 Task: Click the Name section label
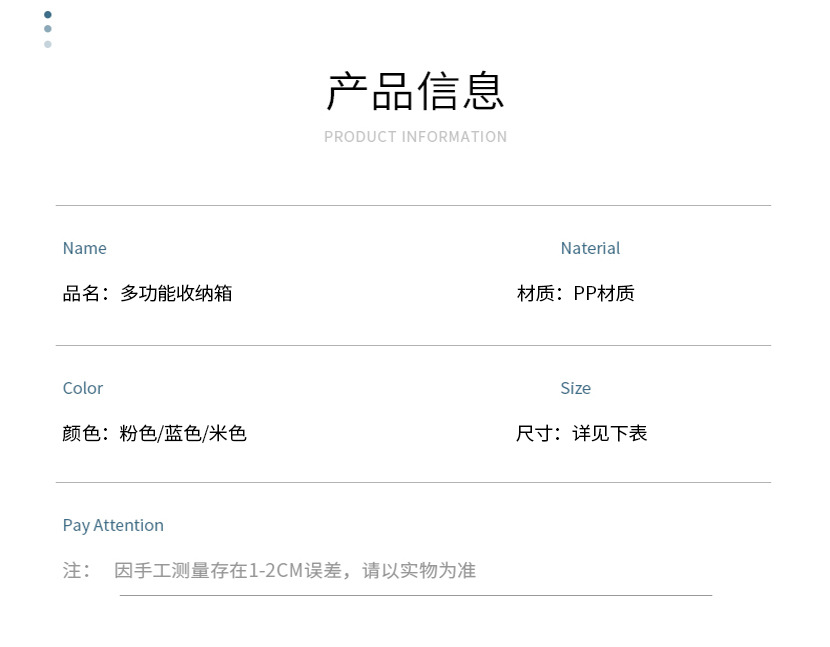84,248
